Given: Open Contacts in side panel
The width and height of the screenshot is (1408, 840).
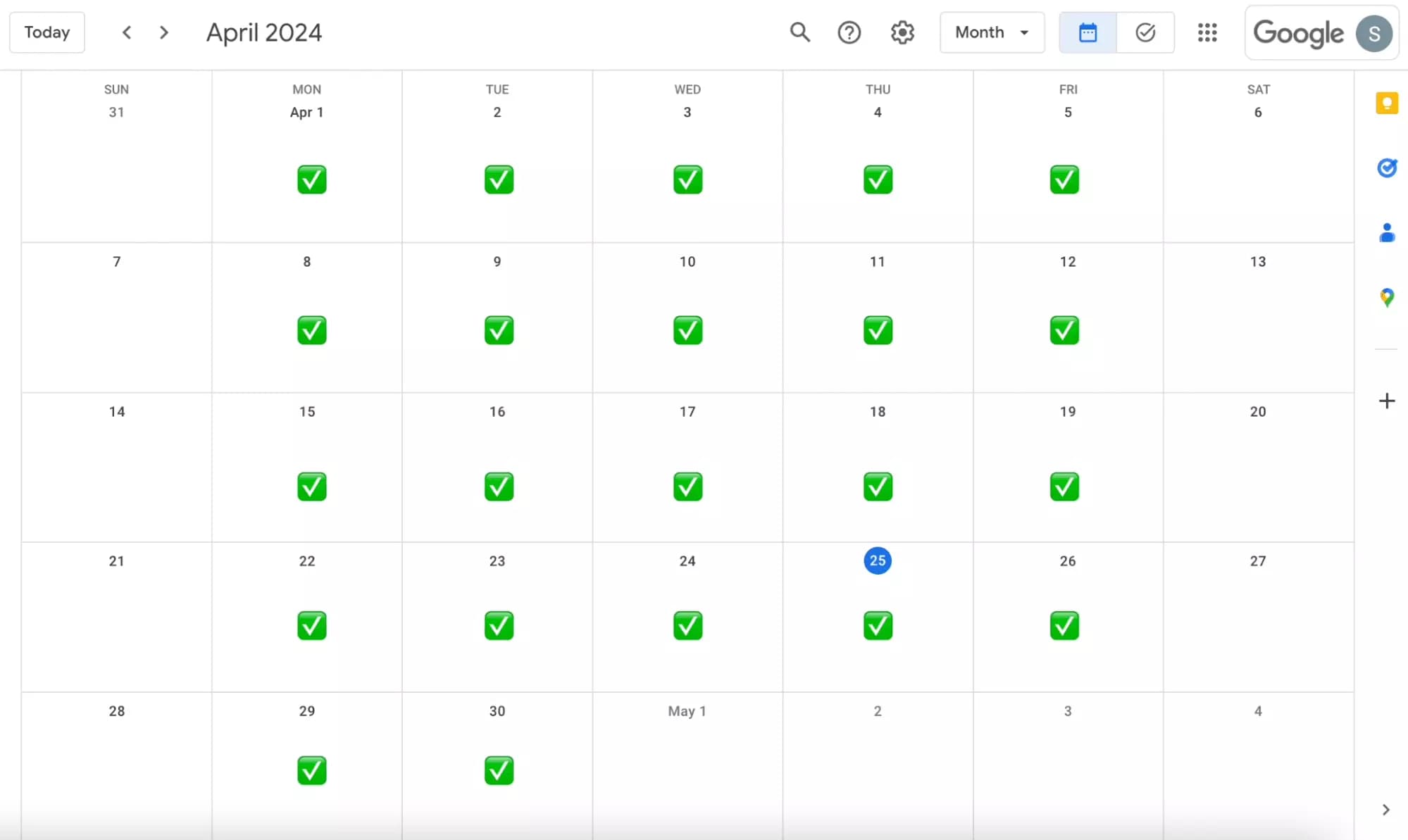Looking at the screenshot, I should [1386, 232].
